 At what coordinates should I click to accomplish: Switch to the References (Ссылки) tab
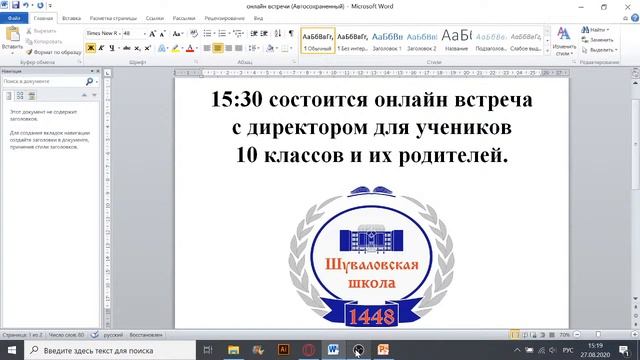(155, 18)
